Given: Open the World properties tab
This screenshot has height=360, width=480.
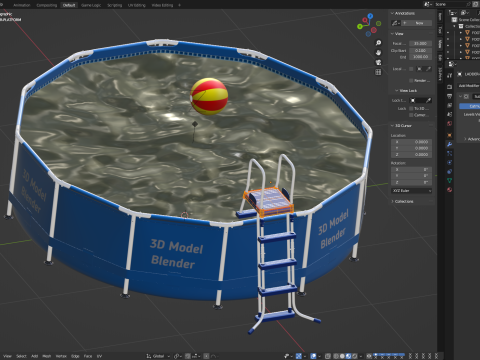Looking at the screenshot, I should 449,124.
